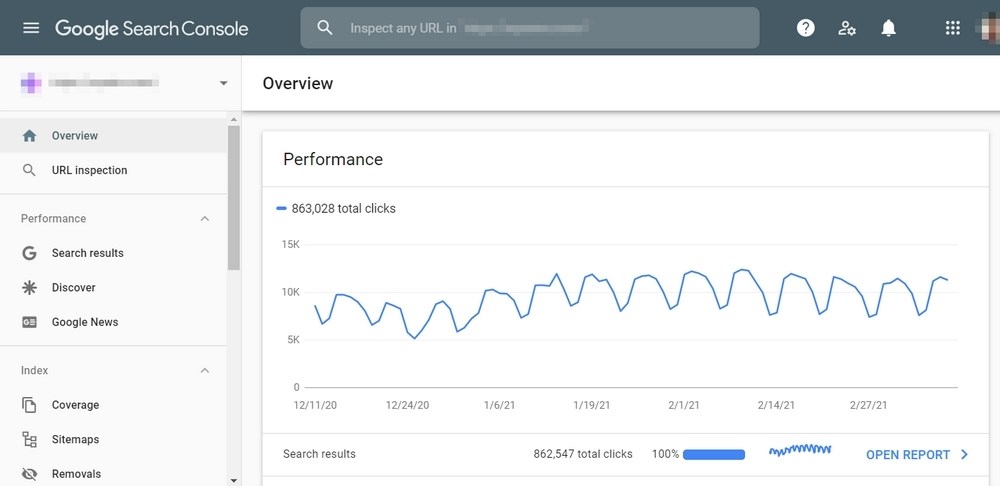This screenshot has width=1000, height=486.
Task: Open the hamburger main menu
Action: coord(31,28)
